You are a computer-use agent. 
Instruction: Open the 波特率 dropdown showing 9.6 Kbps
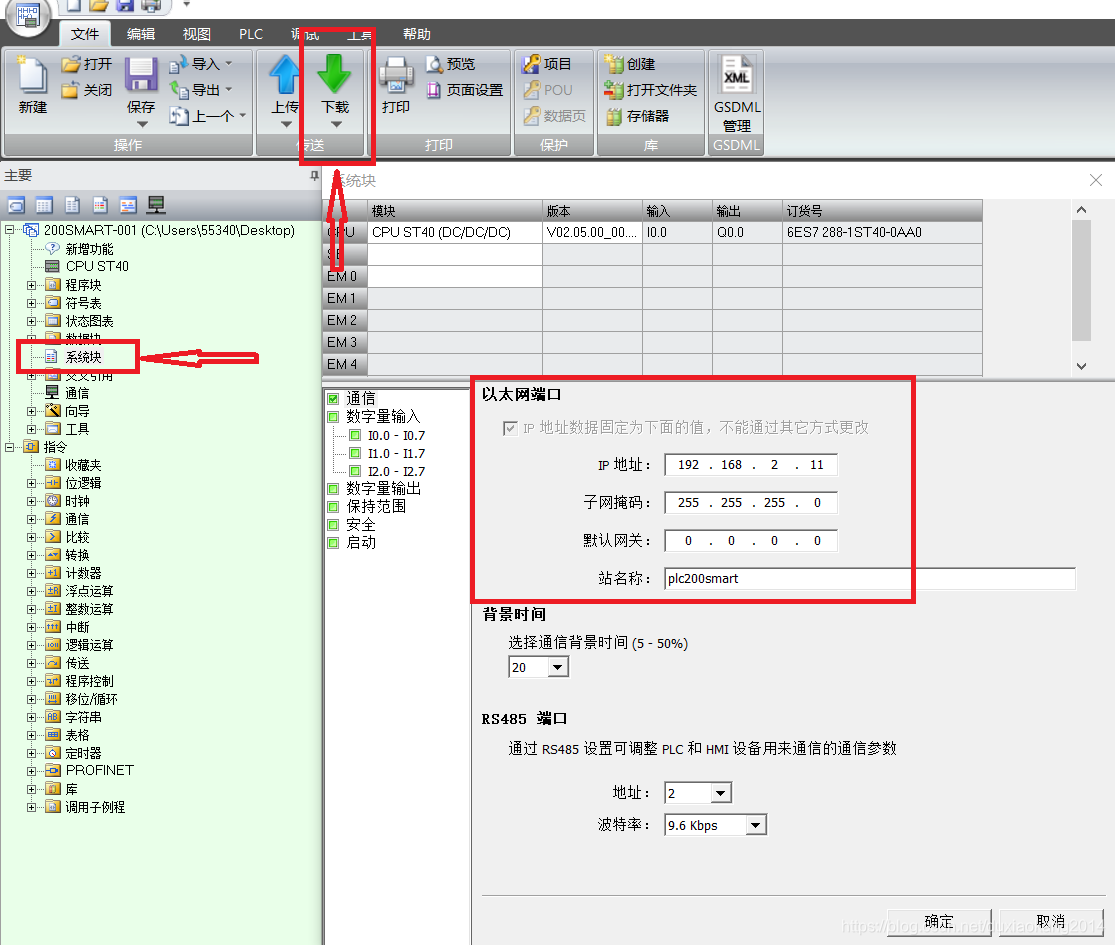point(757,824)
